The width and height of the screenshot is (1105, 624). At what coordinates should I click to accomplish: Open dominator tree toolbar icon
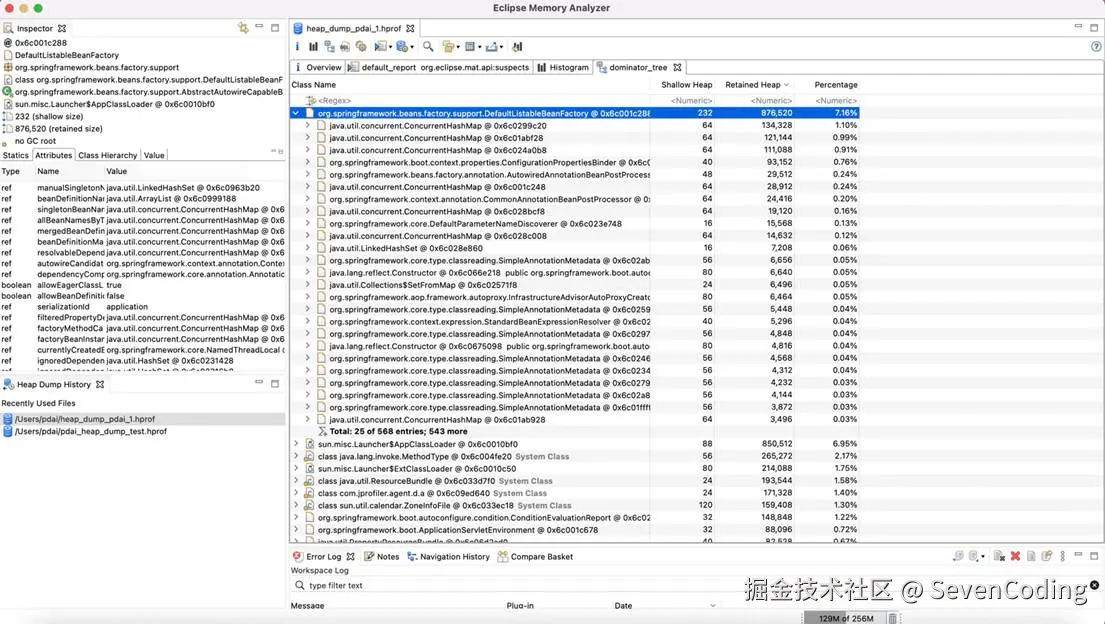(x=329, y=47)
